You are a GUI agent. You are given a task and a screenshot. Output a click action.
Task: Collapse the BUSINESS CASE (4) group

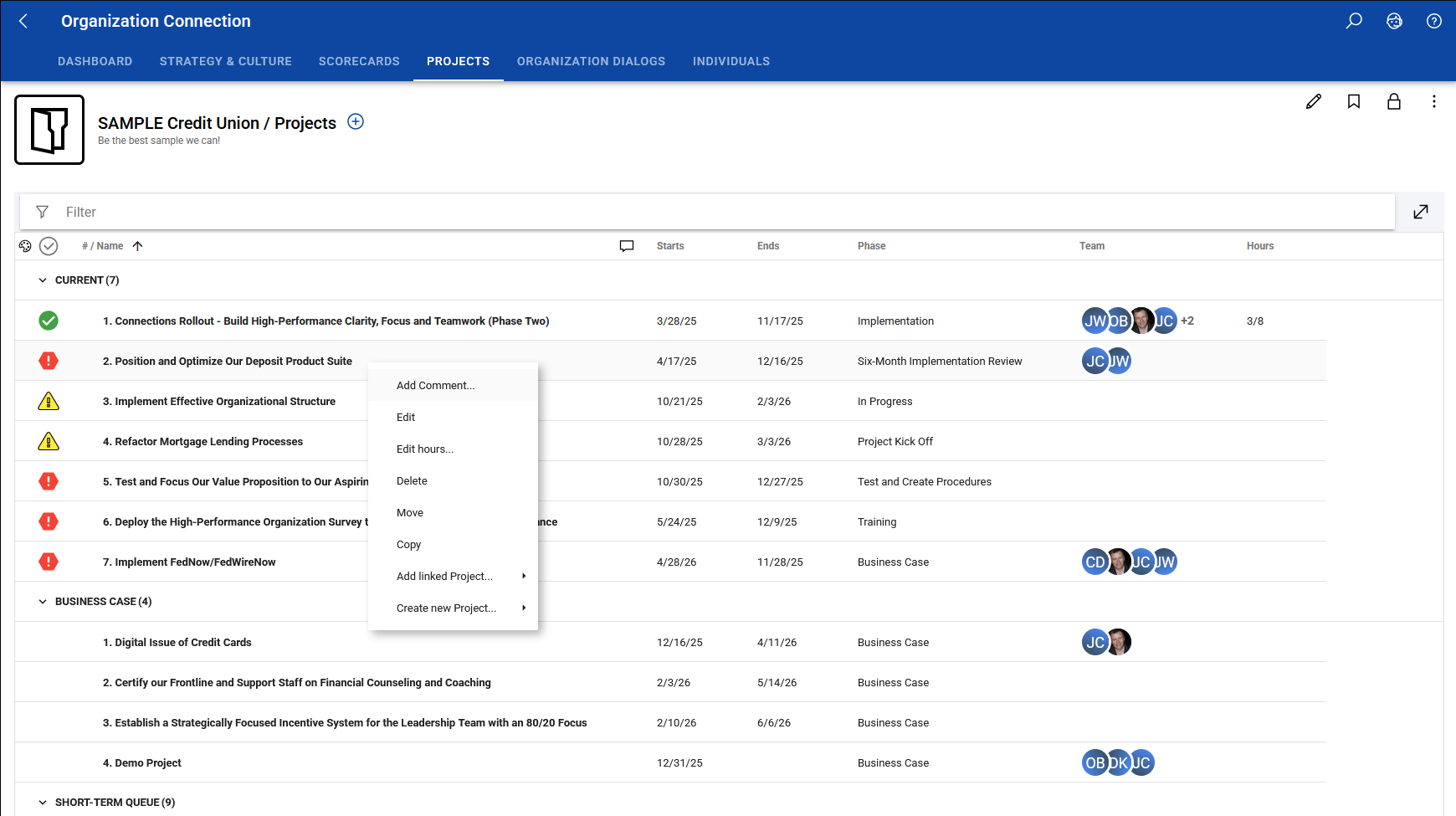[43, 602]
